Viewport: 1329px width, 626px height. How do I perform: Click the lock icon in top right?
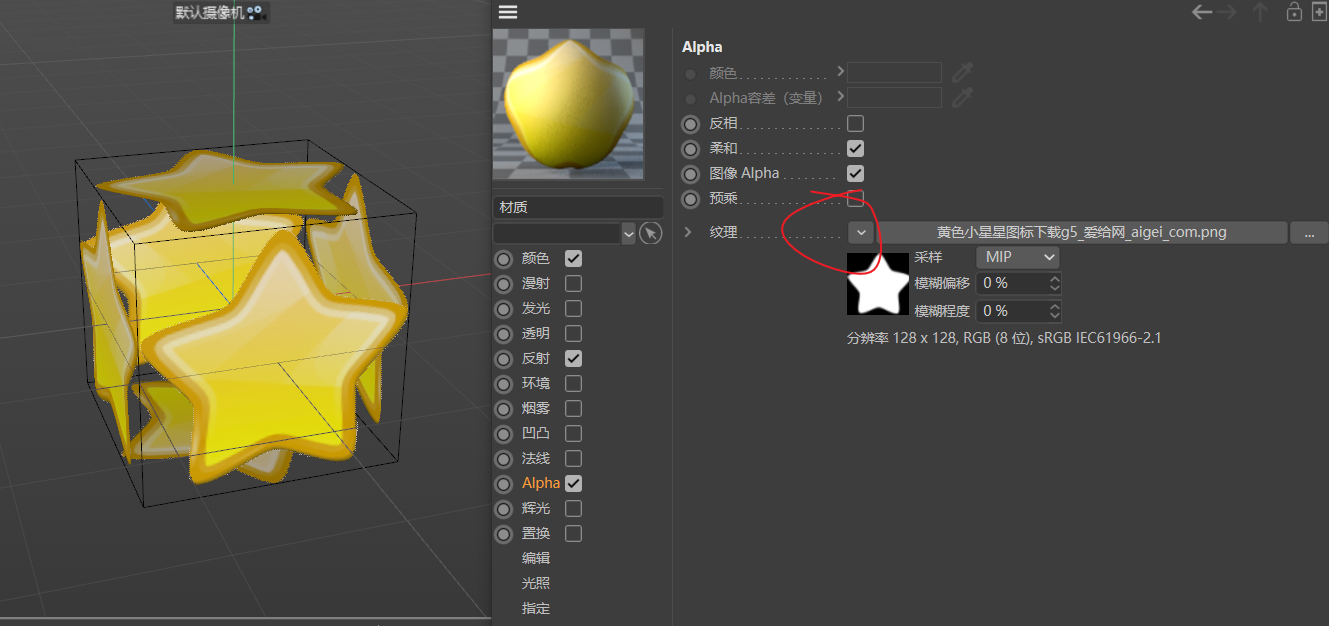[x=1294, y=12]
